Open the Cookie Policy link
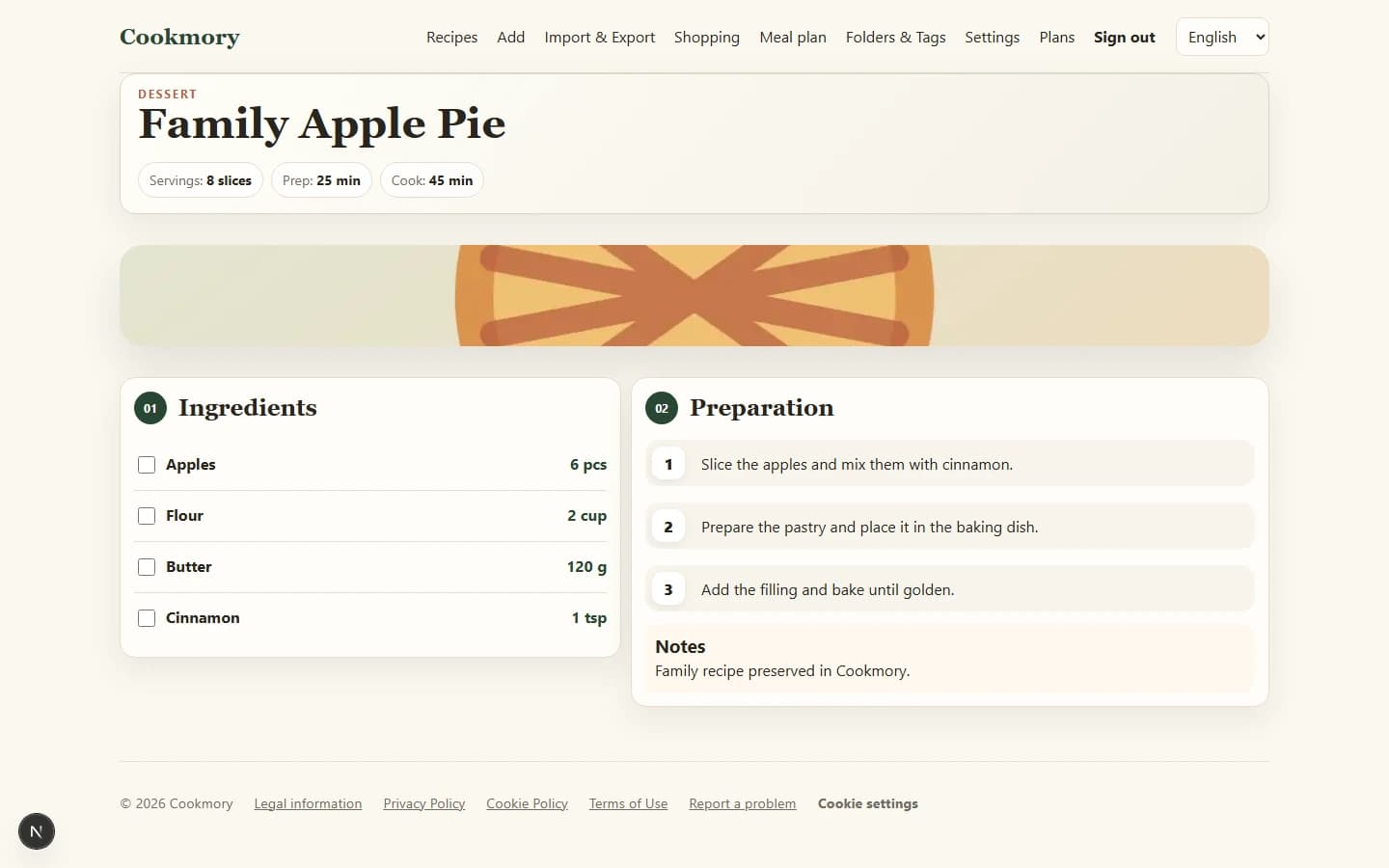This screenshot has width=1389, height=868. click(527, 803)
